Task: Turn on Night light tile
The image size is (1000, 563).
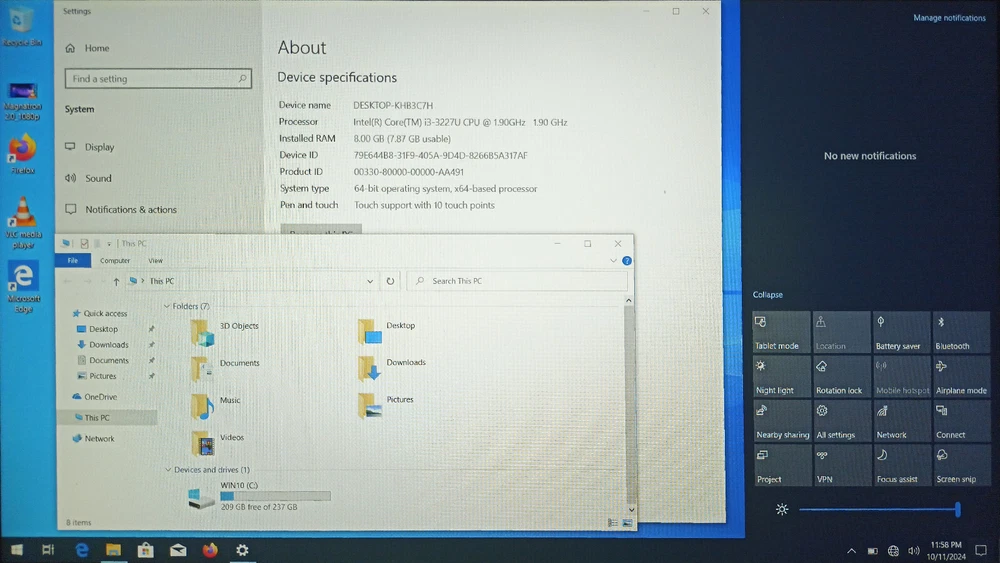Action: 781,377
